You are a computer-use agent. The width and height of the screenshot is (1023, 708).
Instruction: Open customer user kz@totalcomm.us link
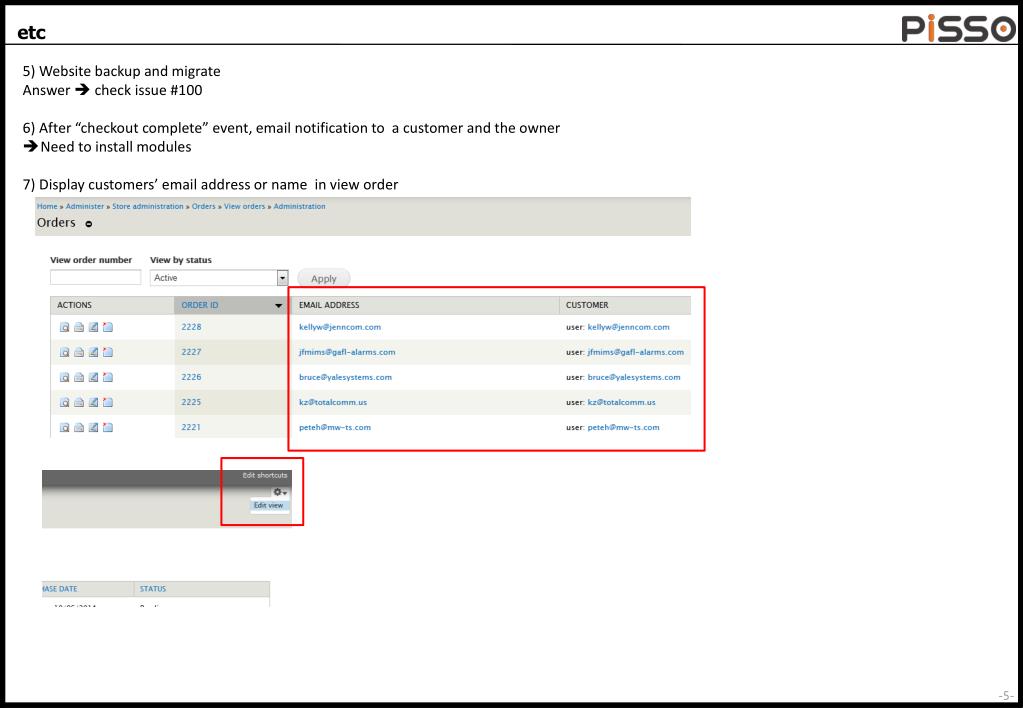621,403
